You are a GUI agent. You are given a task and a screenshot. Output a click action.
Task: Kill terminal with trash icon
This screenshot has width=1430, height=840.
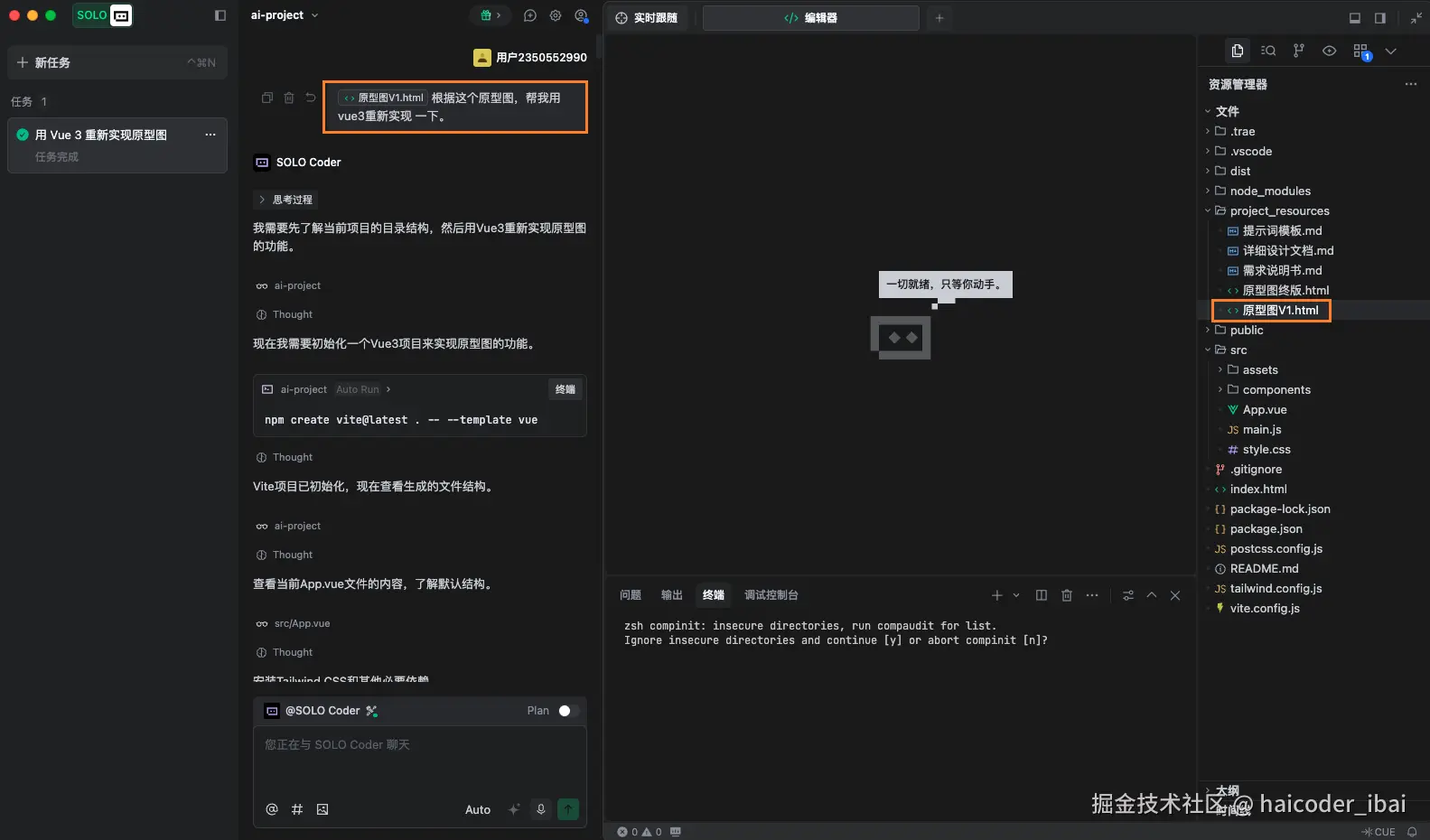click(1067, 595)
